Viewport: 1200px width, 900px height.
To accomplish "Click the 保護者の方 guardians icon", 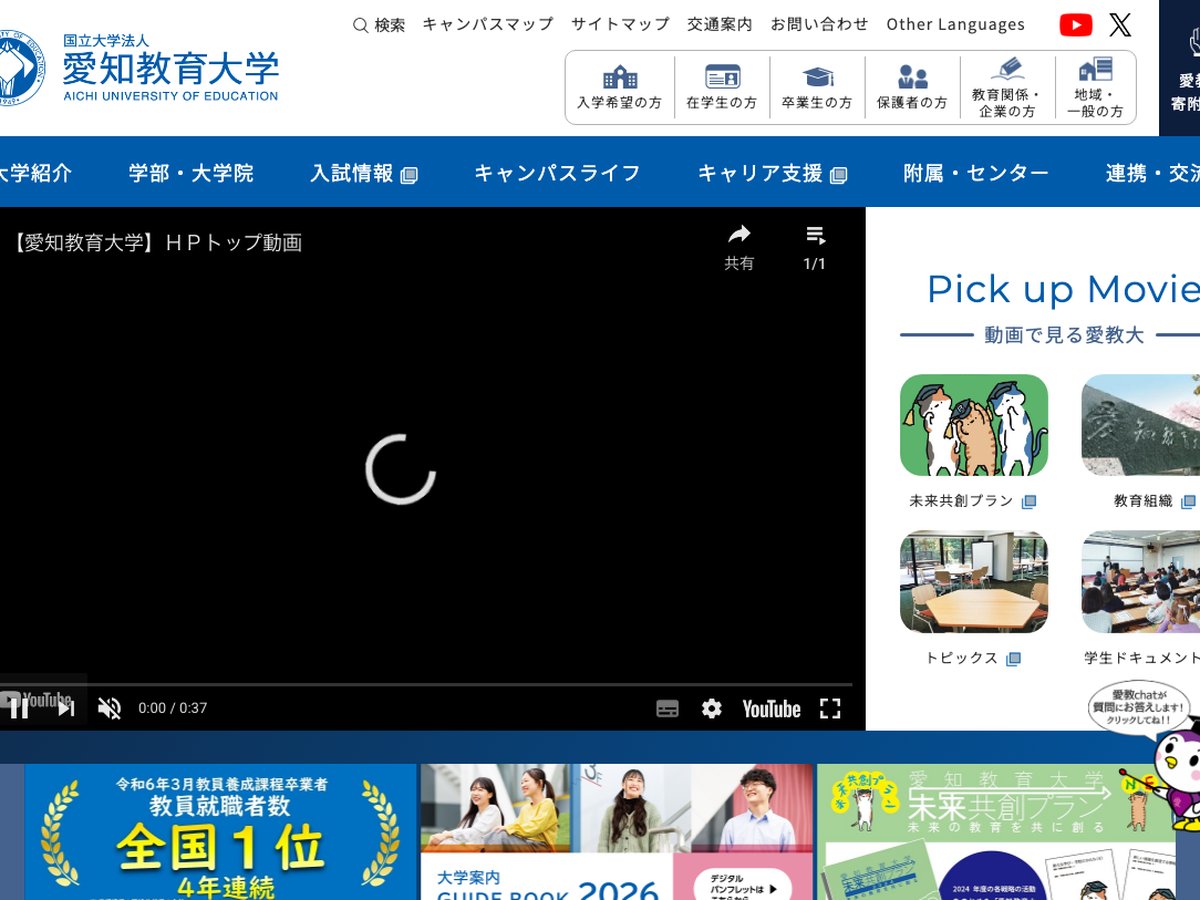I will (912, 78).
